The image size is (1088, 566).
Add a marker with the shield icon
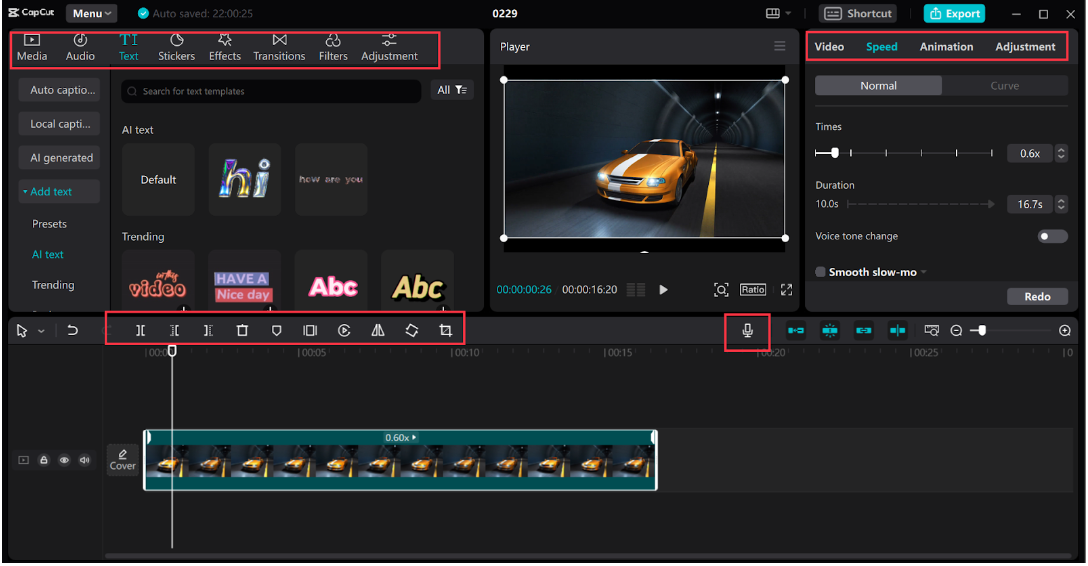(276, 331)
